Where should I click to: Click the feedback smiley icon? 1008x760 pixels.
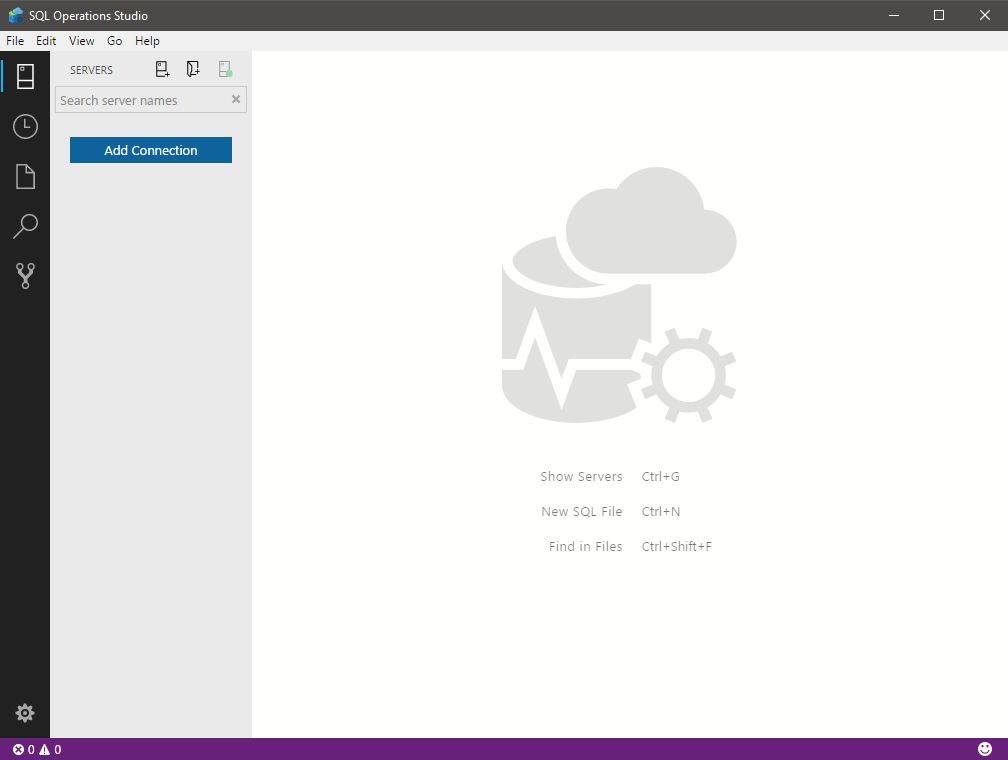point(985,748)
